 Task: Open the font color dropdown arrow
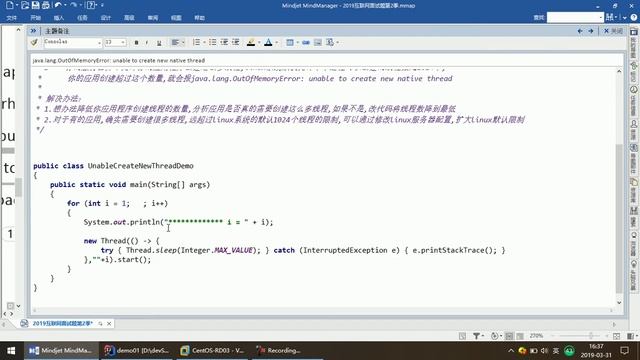coord(276,42)
